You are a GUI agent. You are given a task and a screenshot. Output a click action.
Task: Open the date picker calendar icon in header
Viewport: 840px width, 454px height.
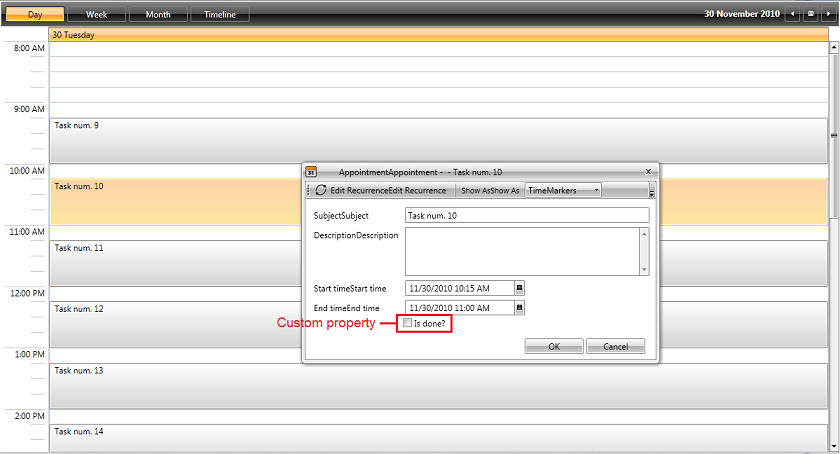[x=811, y=14]
